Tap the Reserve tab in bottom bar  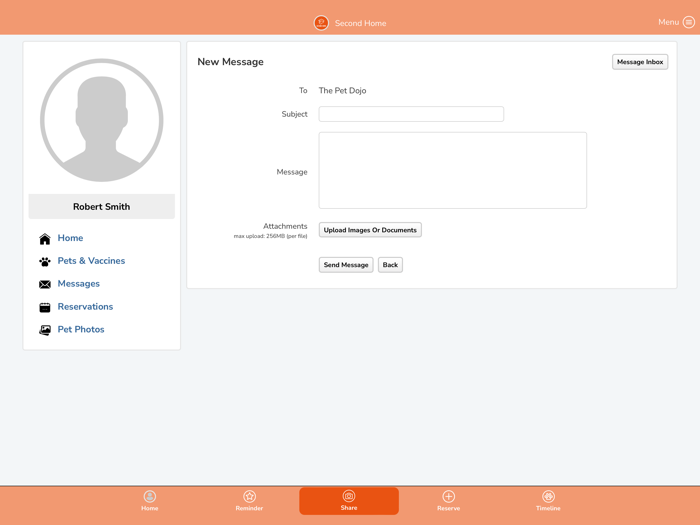click(449, 501)
